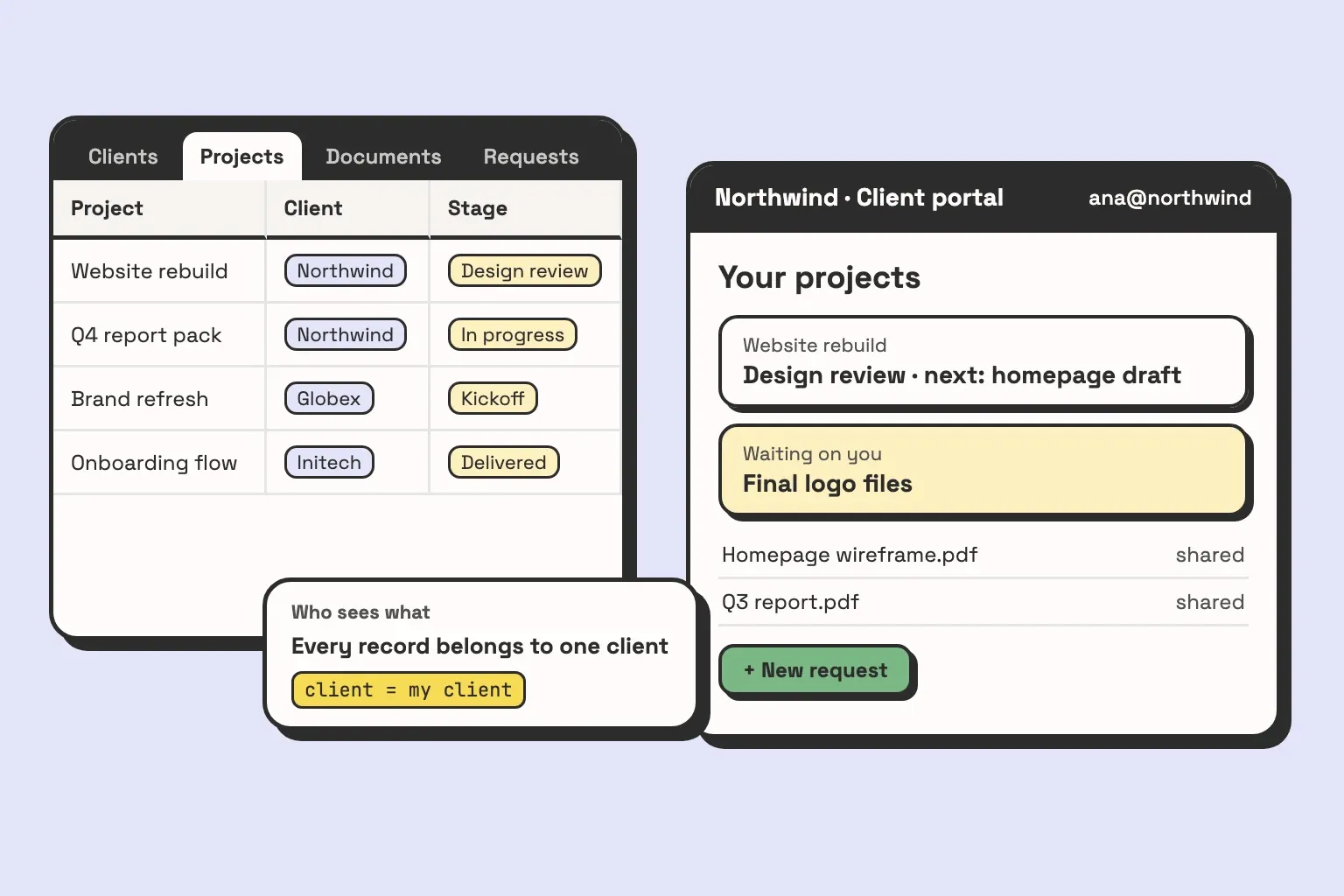Click the Who sees what label
Screen dimensions: 1344x896
tap(360, 612)
